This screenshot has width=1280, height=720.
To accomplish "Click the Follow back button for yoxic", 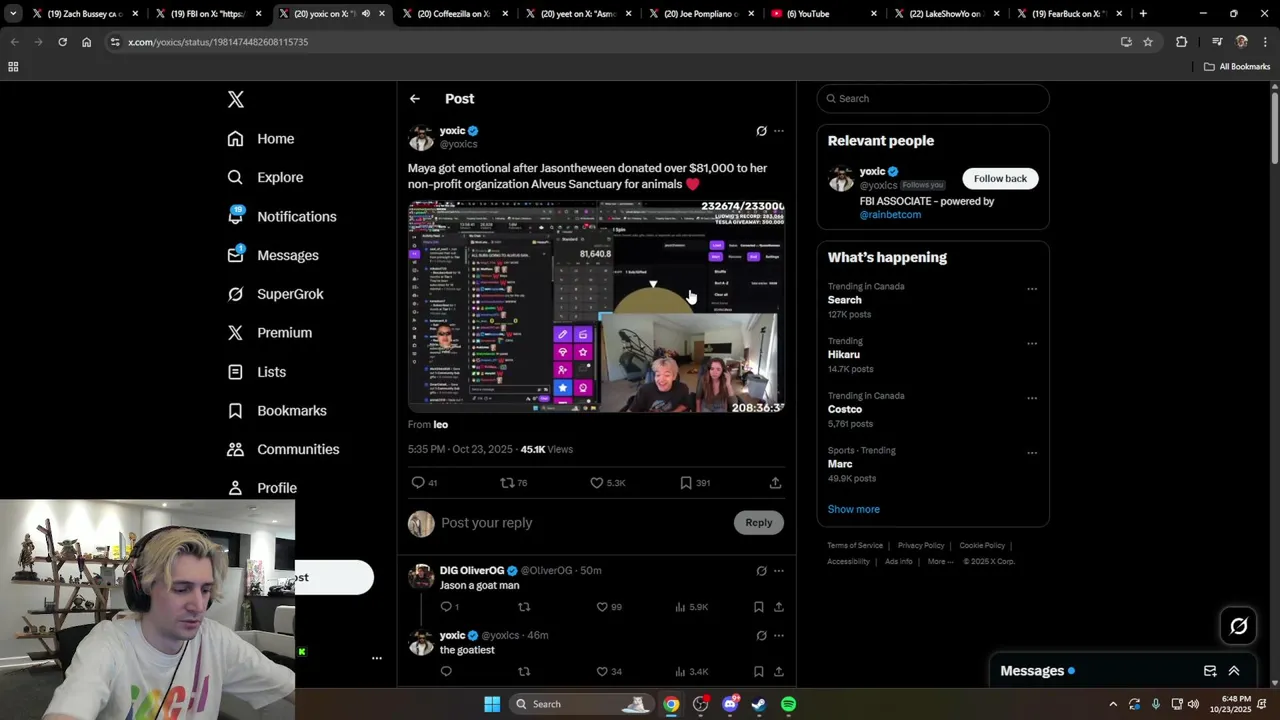I will [1000, 178].
